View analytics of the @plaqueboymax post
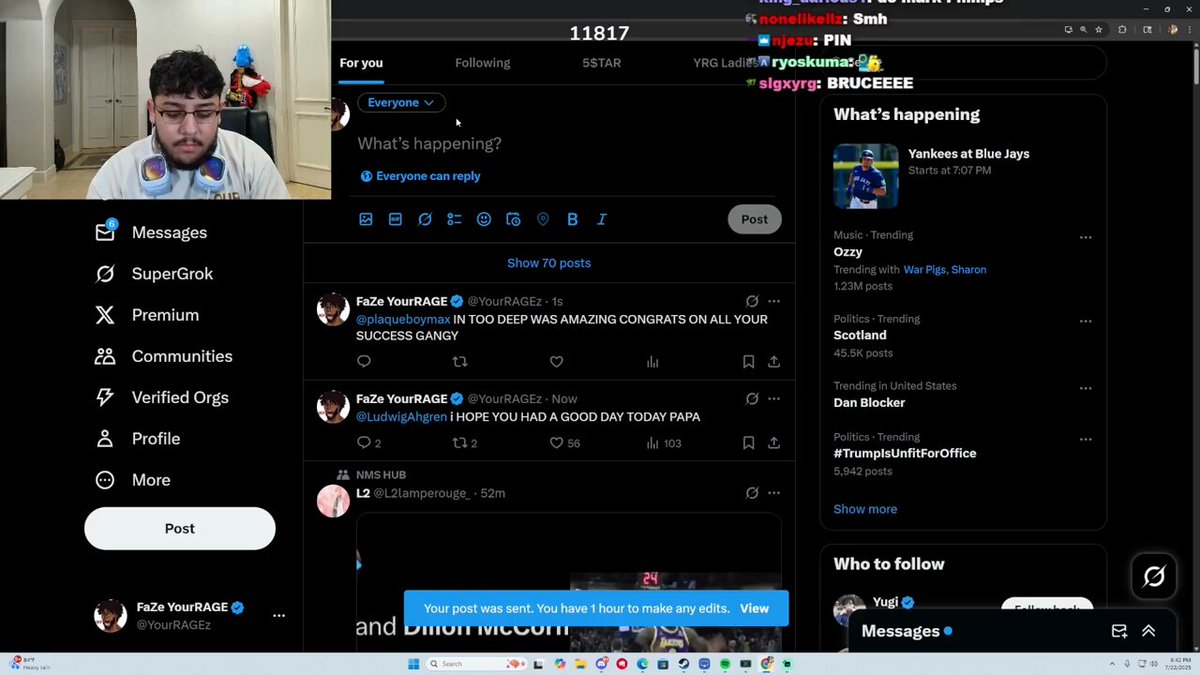Screen dimensions: 1200x675 click(x=653, y=362)
